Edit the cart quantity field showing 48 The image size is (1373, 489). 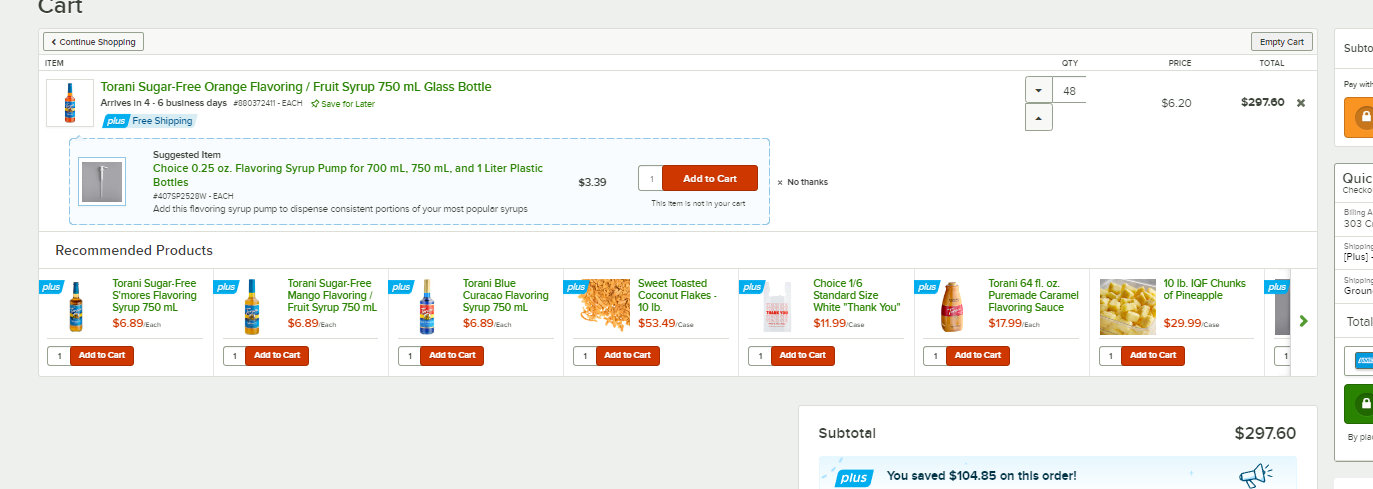pos(1069,90)
